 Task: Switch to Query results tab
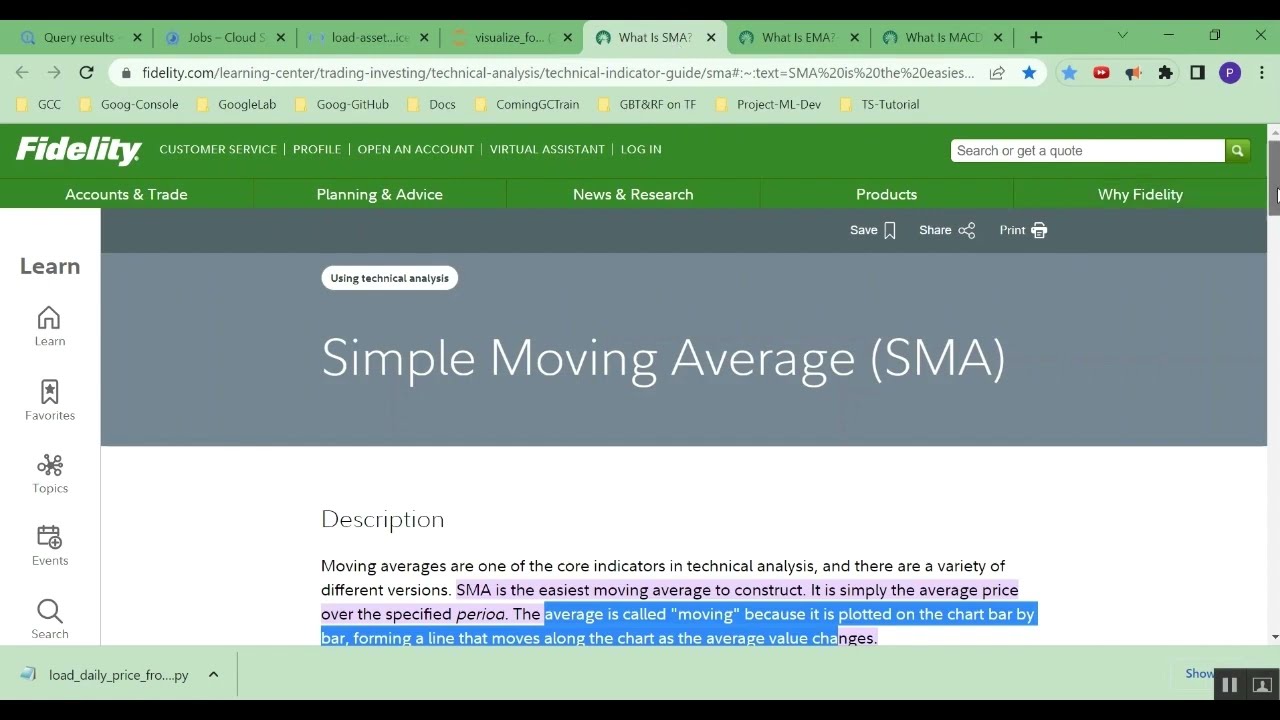[x=78, y=37]
